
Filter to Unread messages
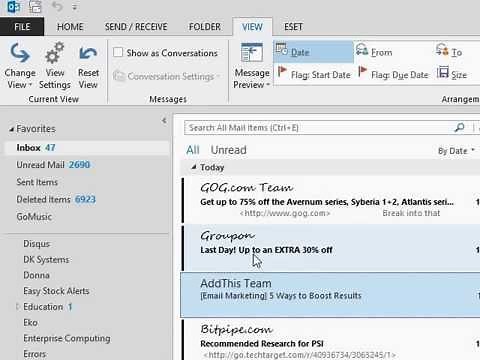(x=229, y=150)
